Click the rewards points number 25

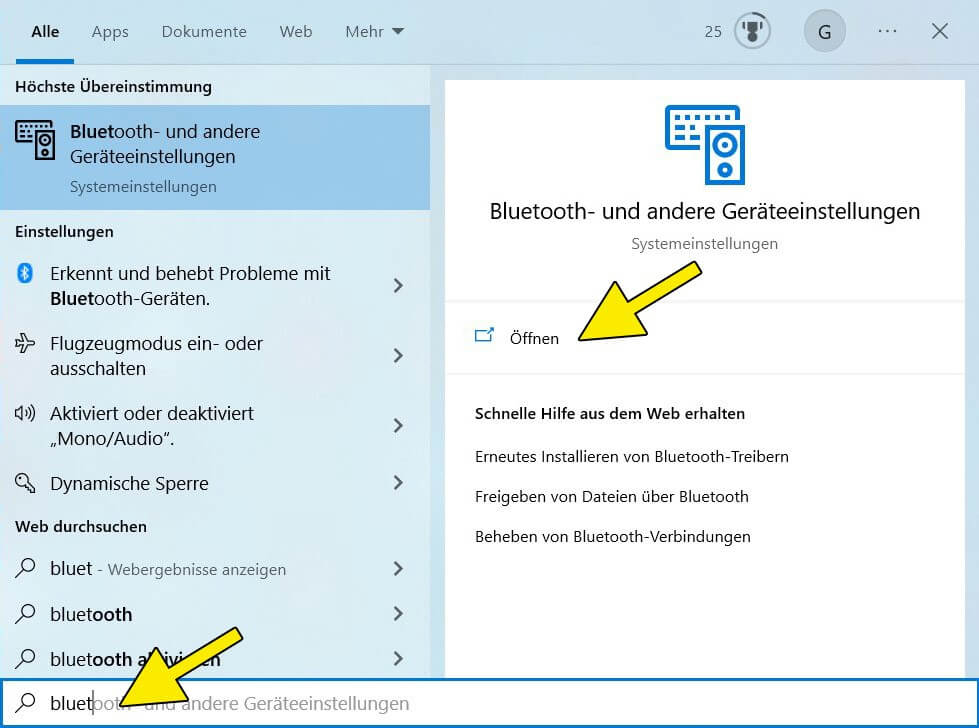click(713, 32)
